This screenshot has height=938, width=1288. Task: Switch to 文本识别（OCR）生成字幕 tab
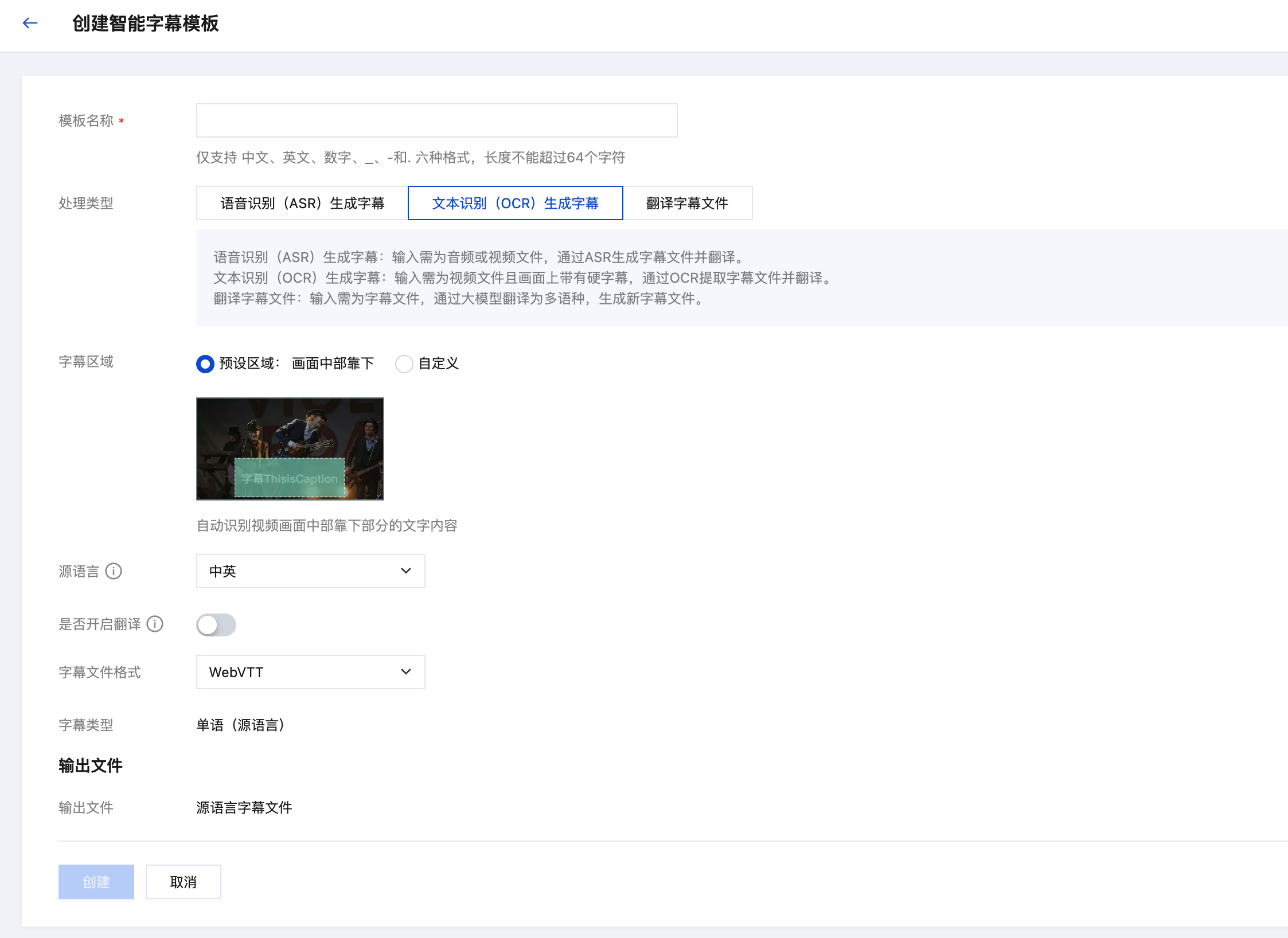515,203
